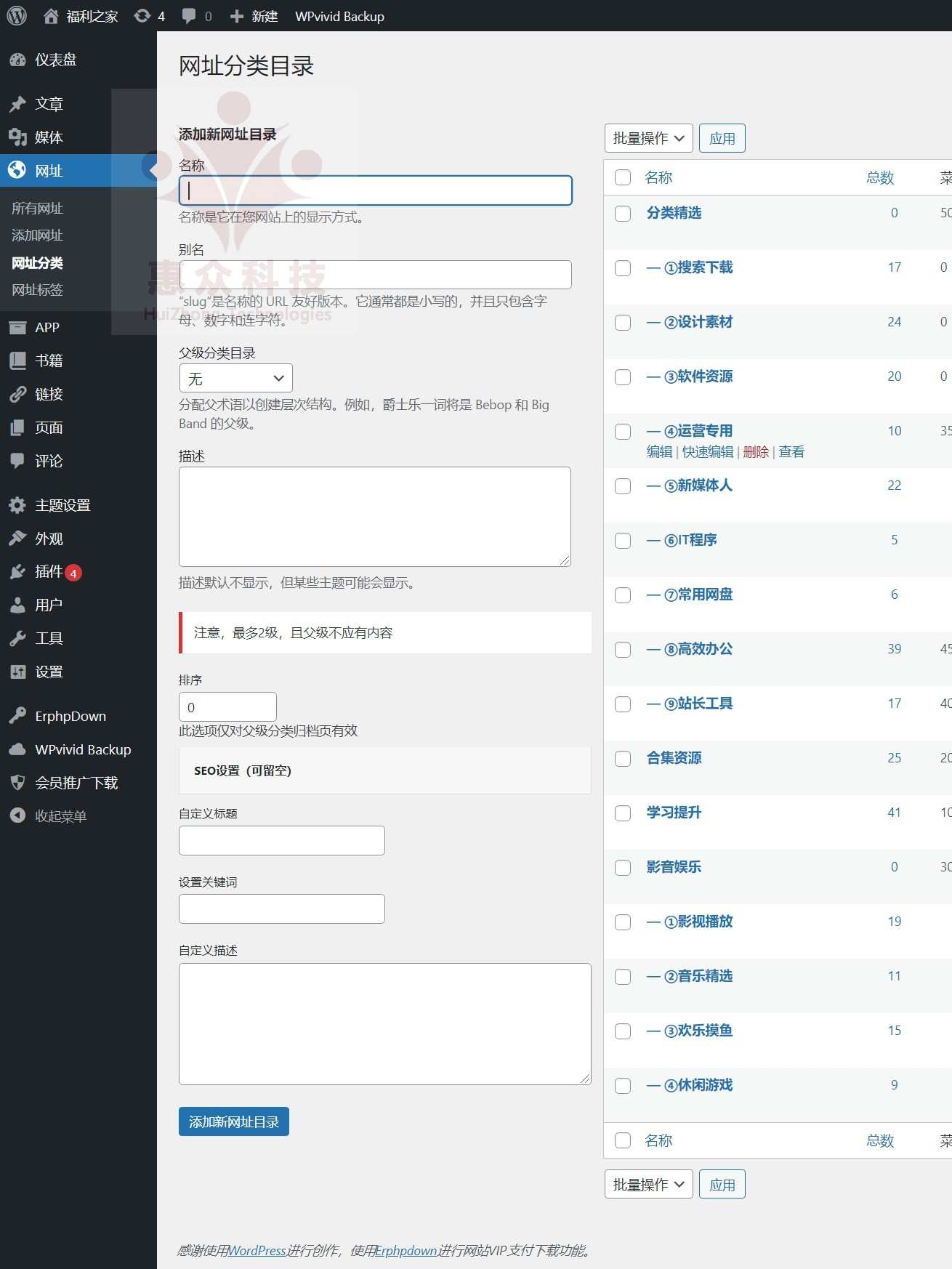
Task: Open WPvivid Backup in the admin bar
Action: [x=339, y=16]
